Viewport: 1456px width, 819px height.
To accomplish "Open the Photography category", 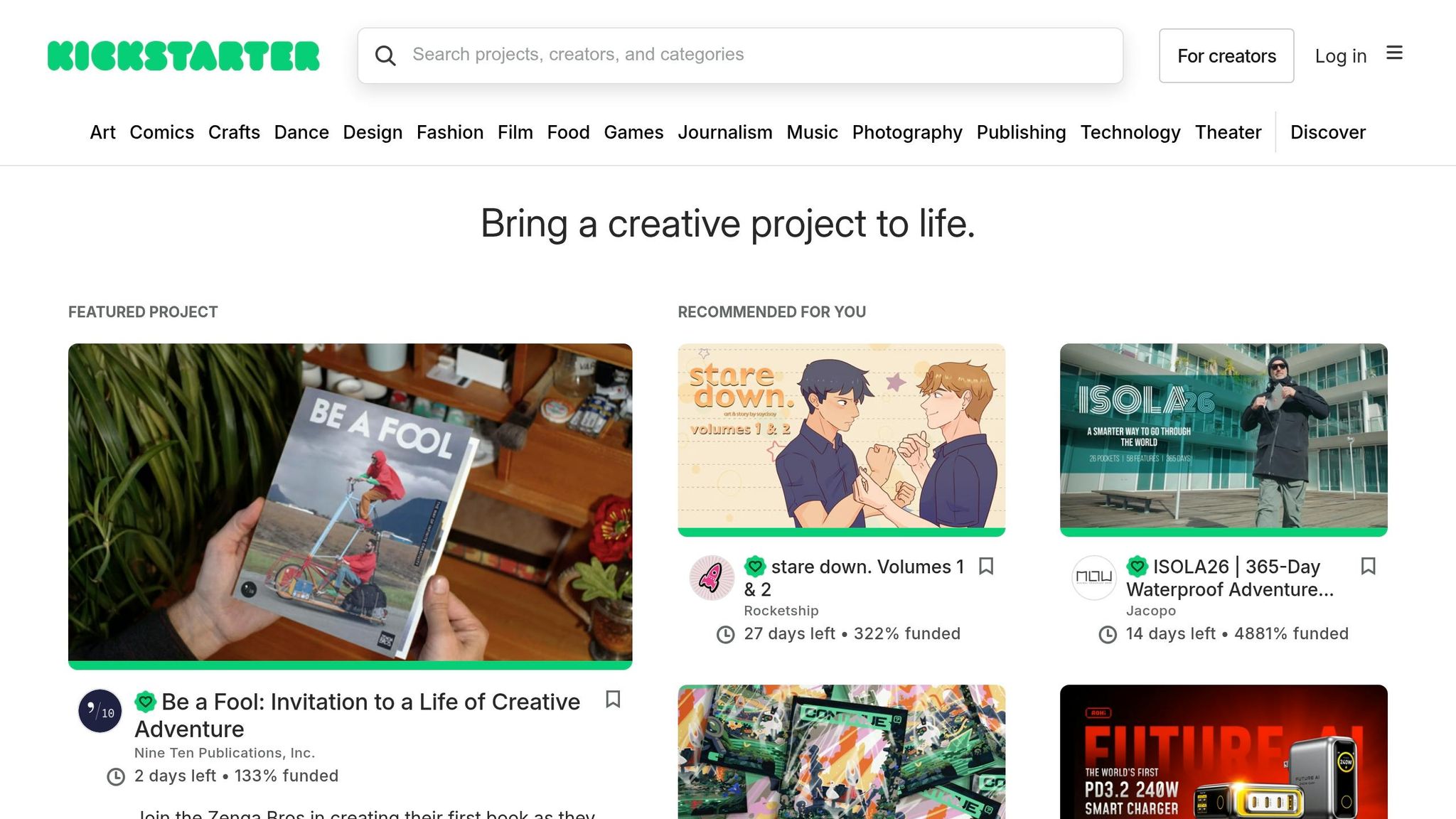I will (907, 132).
